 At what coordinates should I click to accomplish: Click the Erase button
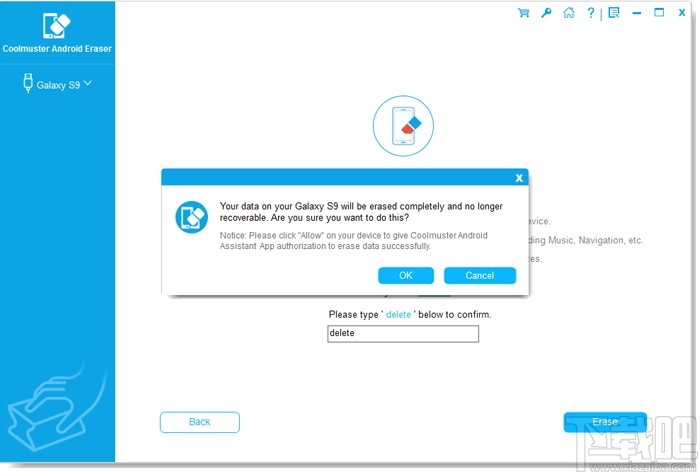(605, 422)
